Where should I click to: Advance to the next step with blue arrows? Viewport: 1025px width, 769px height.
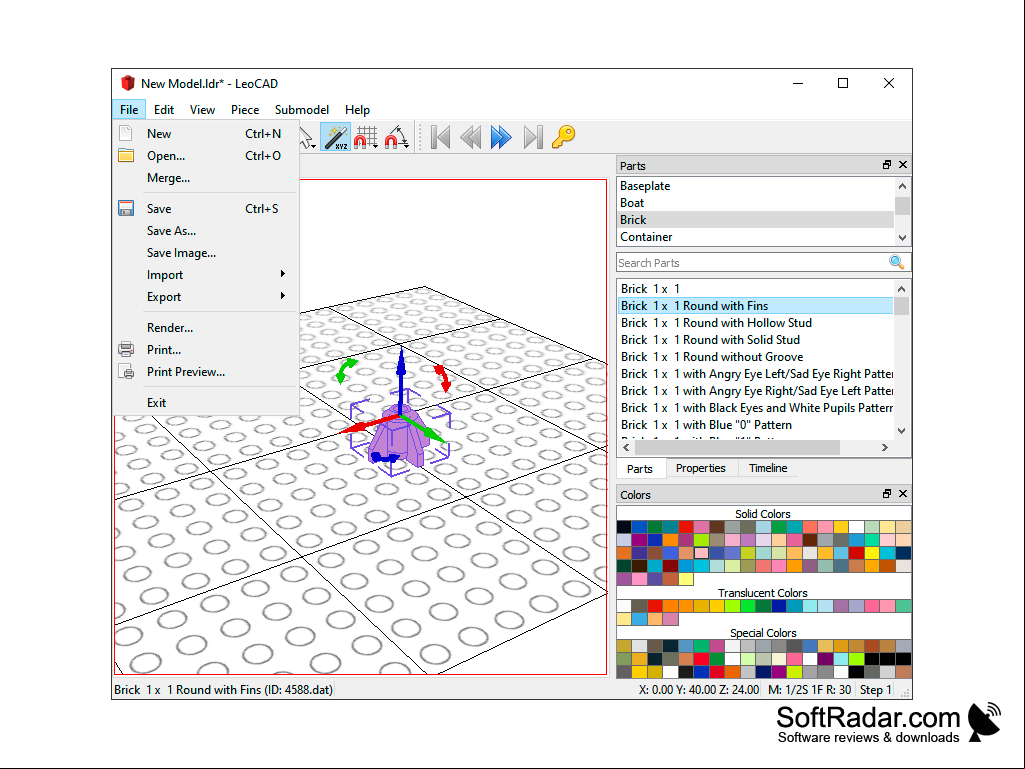[501, 137]
